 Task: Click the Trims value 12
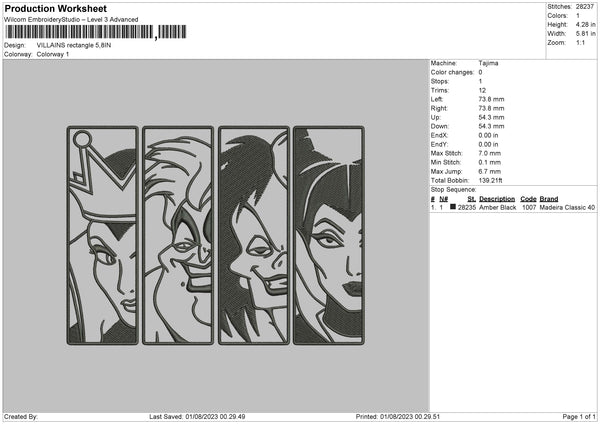pyautogui.click(x=482, y=90)
